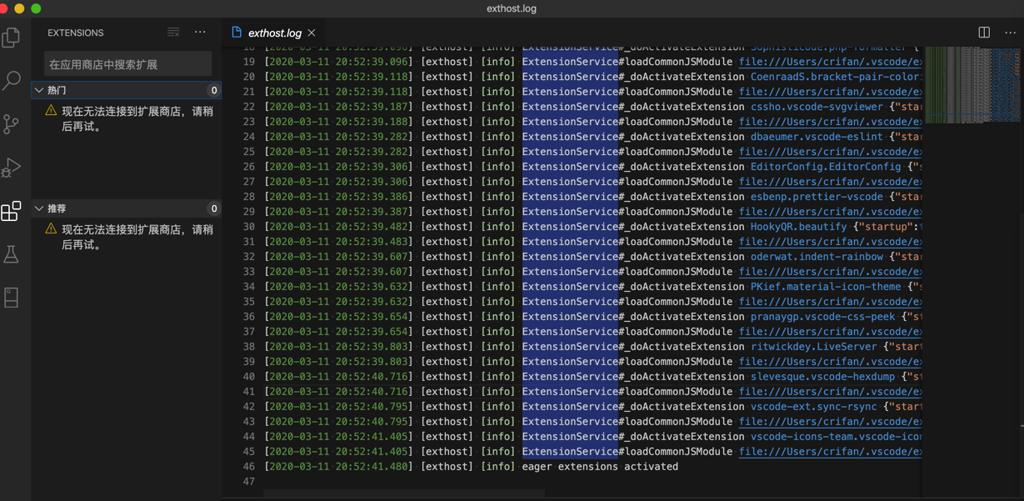Click the 热门 section count badge
This screenshot has height=501, width=1024.
pos(214,90)
